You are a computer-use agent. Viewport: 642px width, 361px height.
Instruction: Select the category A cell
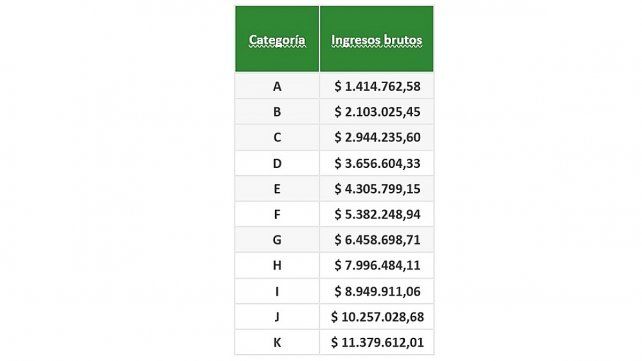tap(277, 86)
